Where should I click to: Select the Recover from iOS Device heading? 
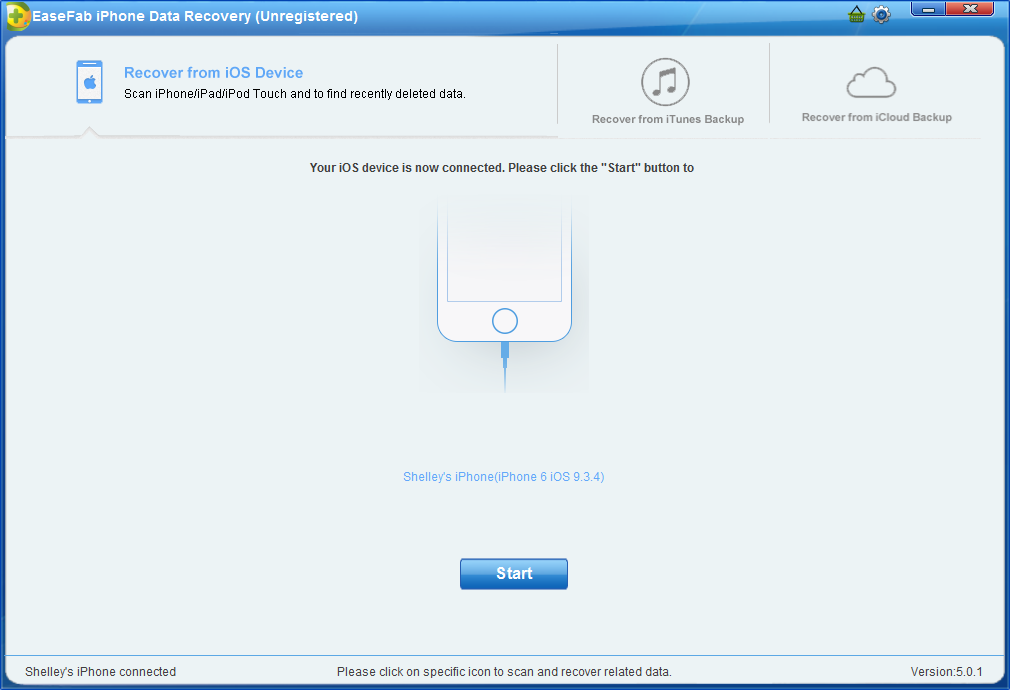[x=213, y=73]
